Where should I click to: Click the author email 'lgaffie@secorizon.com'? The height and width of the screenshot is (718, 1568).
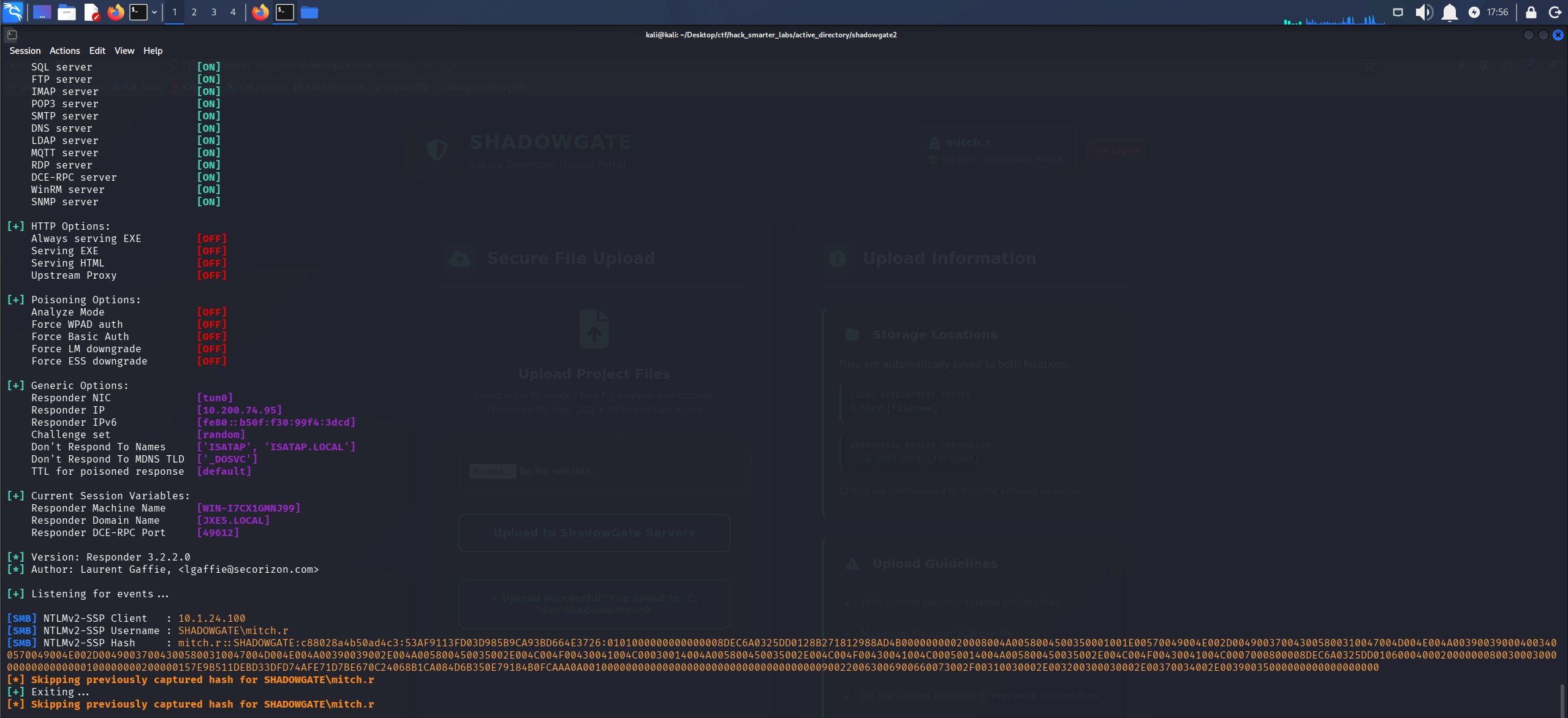(x=248, y=569)
